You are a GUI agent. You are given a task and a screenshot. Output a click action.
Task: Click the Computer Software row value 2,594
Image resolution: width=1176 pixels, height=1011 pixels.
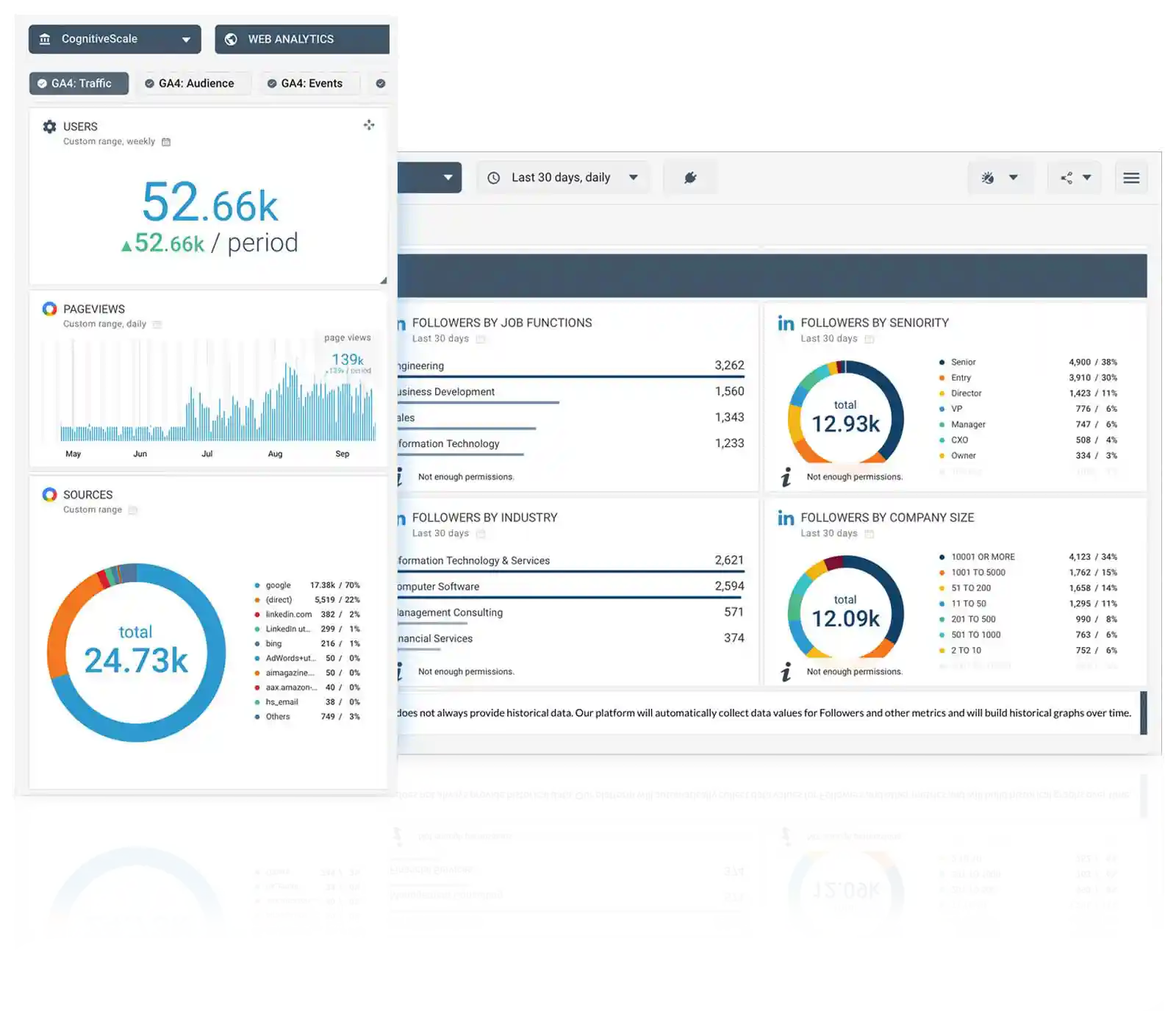click(729, 586)
